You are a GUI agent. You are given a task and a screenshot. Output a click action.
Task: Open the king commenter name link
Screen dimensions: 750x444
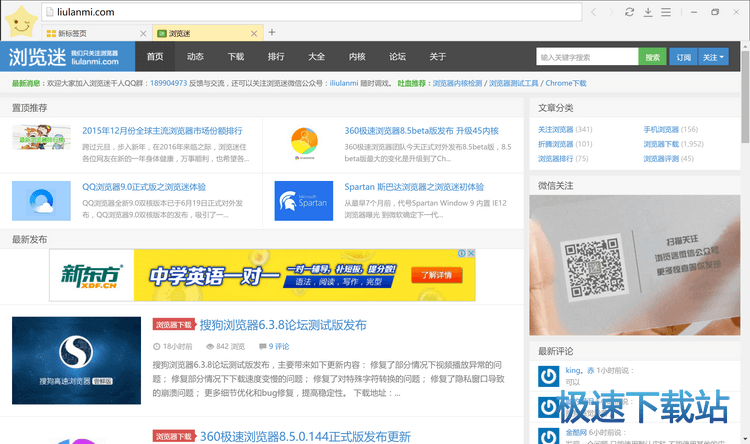[579, 370]
